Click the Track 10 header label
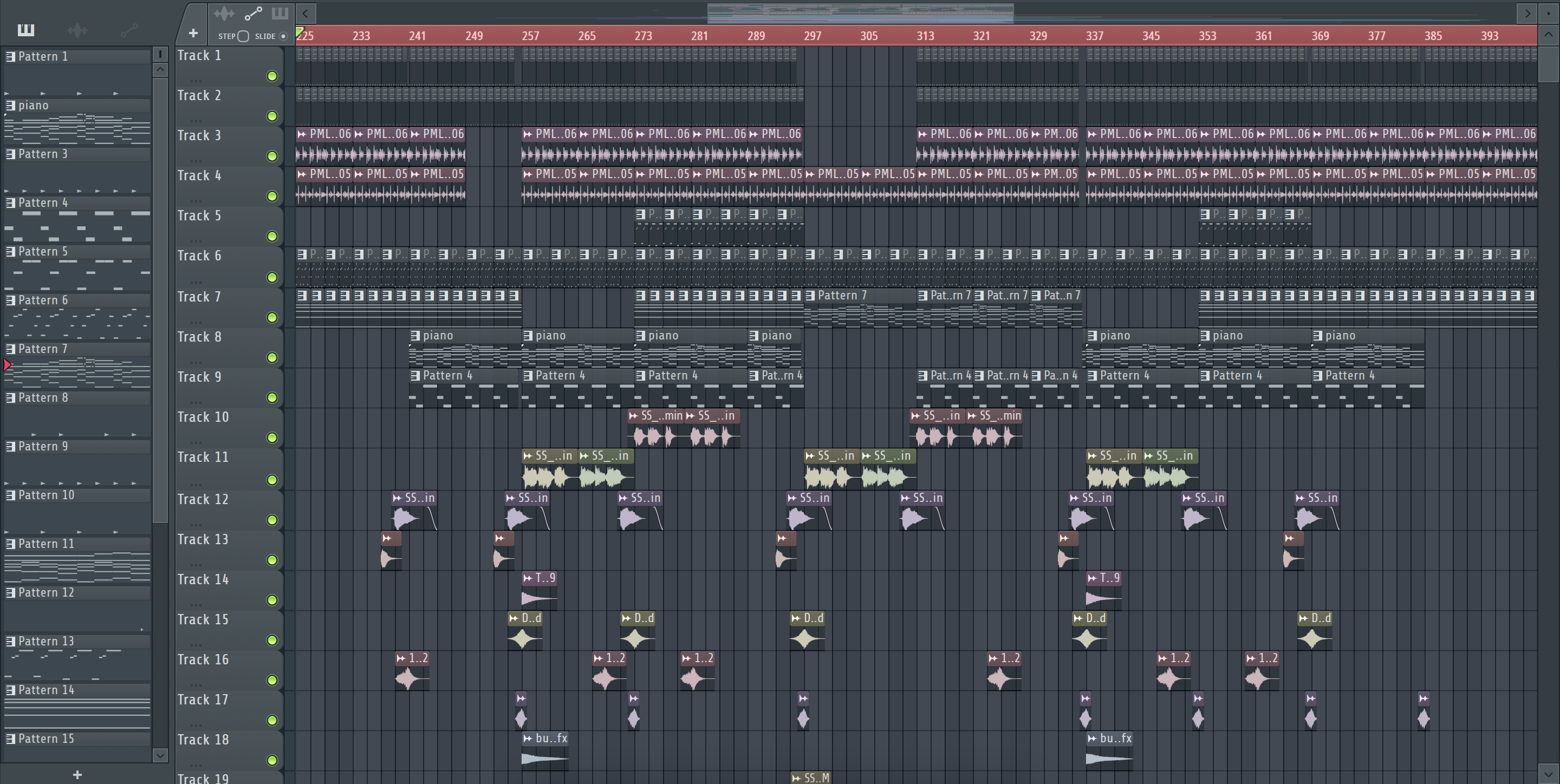The image size is (1560, 784). [203, 417]
